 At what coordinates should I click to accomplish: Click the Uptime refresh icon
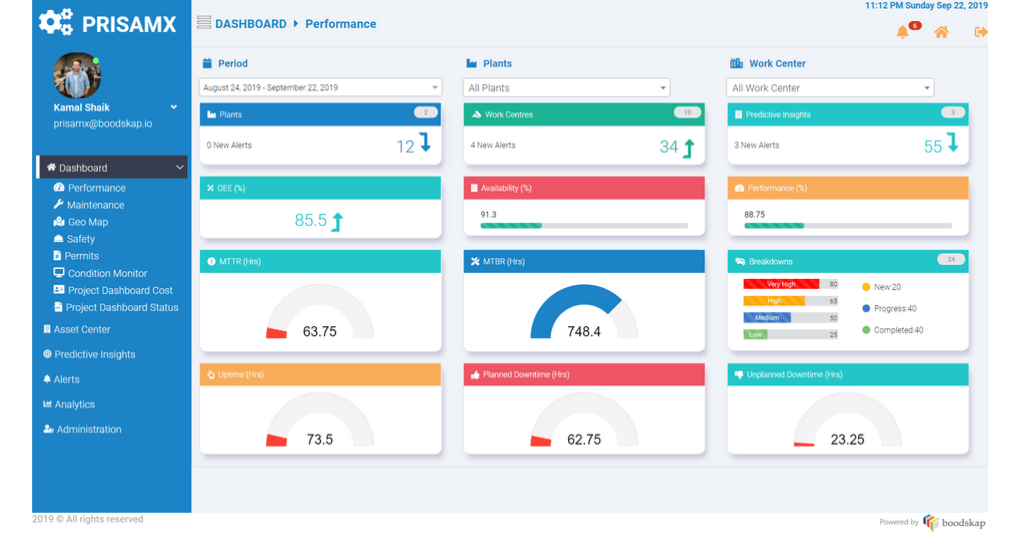click(211, 375)
